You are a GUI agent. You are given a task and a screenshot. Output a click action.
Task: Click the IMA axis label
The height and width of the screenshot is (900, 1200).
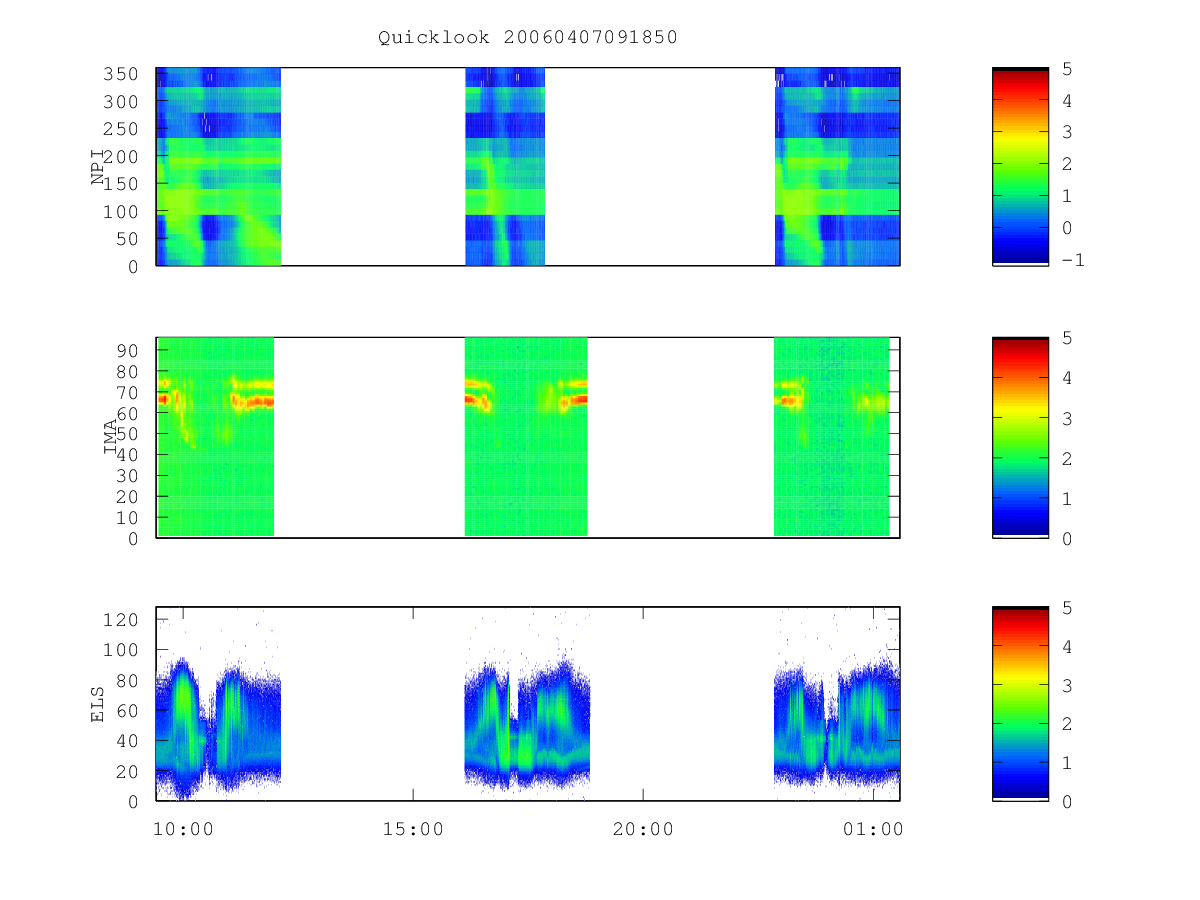pyautogui.click(x=111, y=437)
